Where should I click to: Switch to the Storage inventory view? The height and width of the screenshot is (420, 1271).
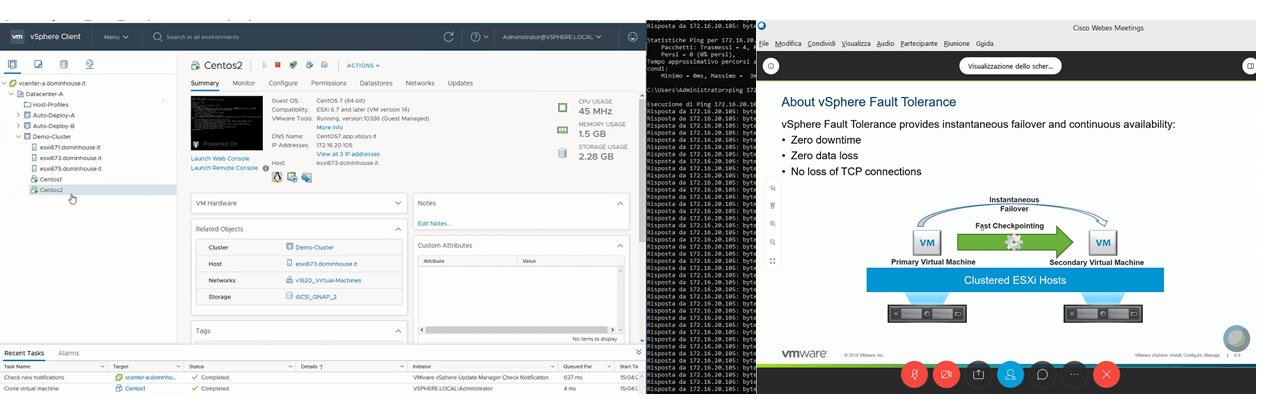(64, 65)
